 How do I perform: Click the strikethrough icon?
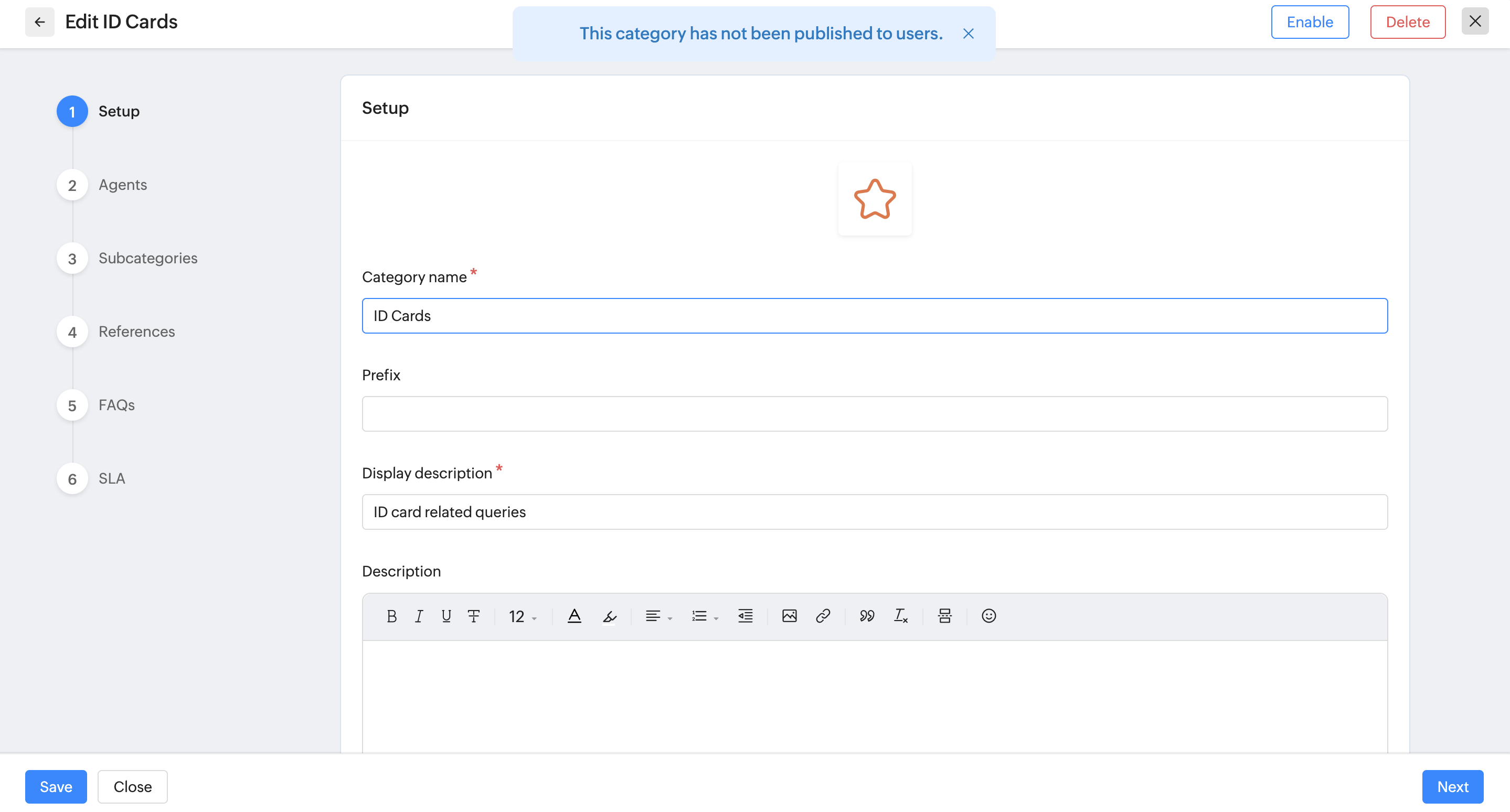474,616
